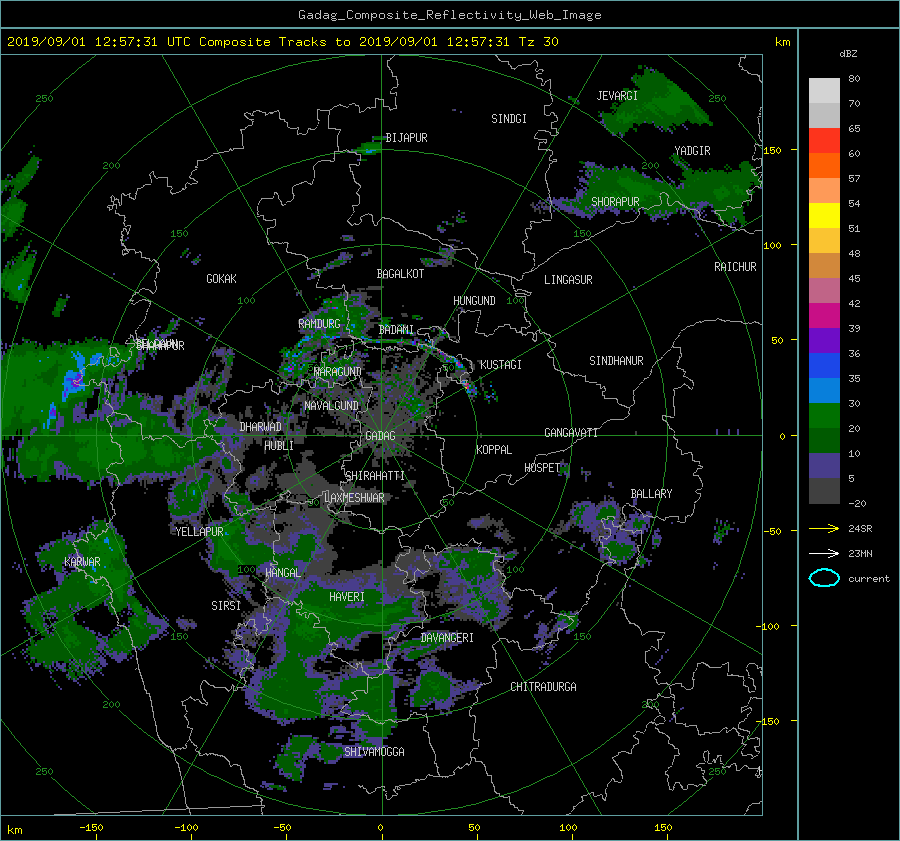
Task: Click the SIRSI city label
Action: coord(226,606)
